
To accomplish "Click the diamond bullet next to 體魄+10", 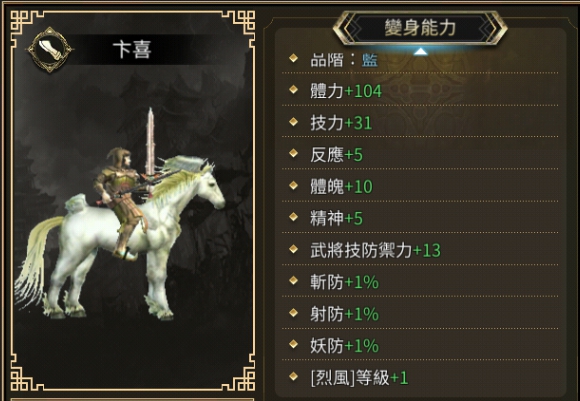I will (294, 185).
